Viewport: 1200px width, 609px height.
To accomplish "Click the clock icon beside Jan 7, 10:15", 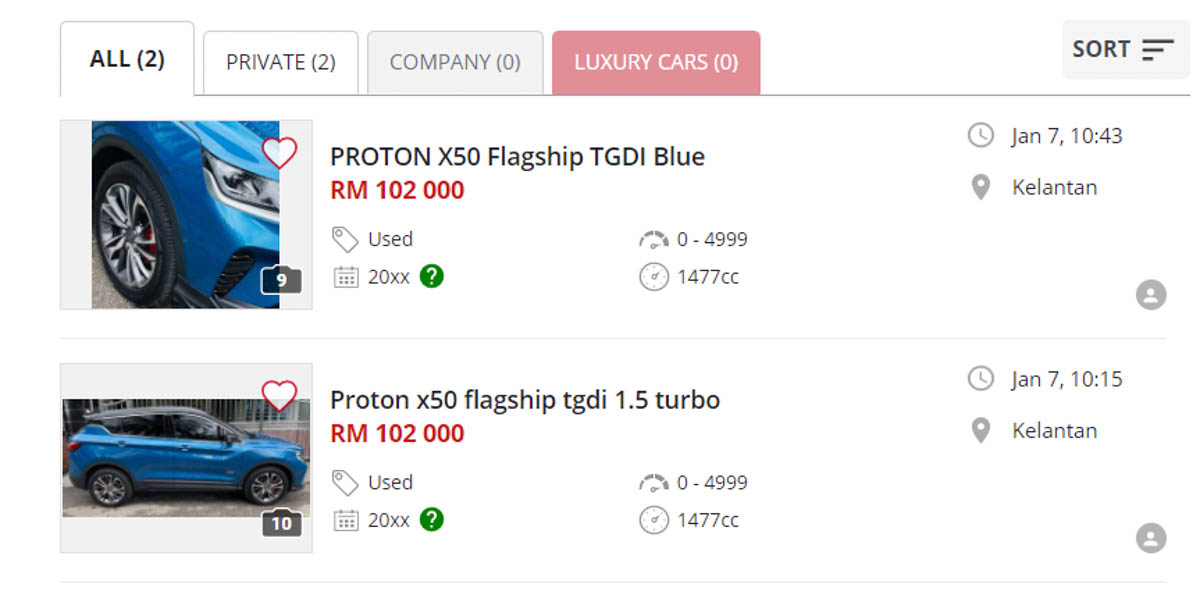I will (981, 379).
